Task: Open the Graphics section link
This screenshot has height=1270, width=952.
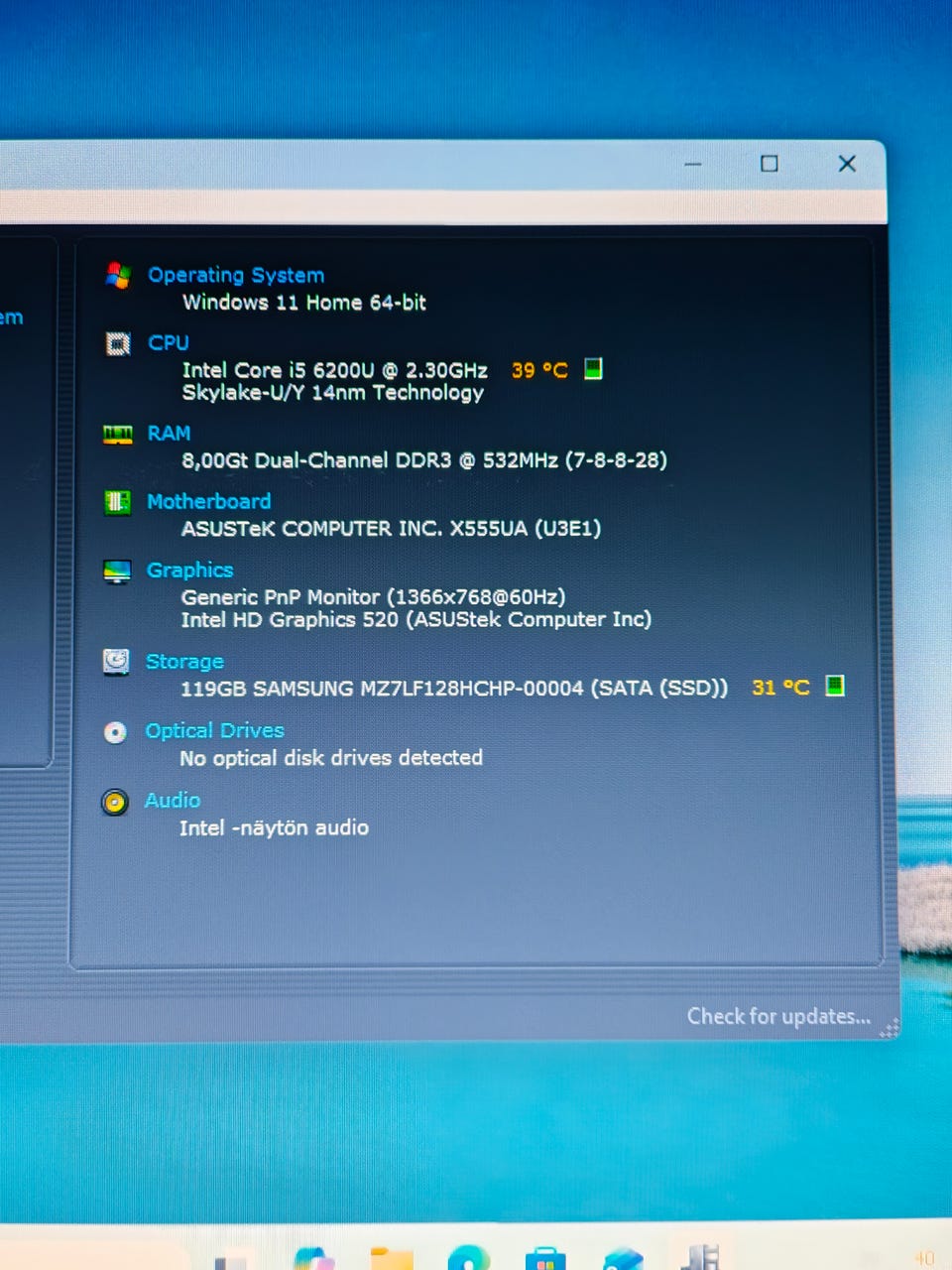Action: 189,570
